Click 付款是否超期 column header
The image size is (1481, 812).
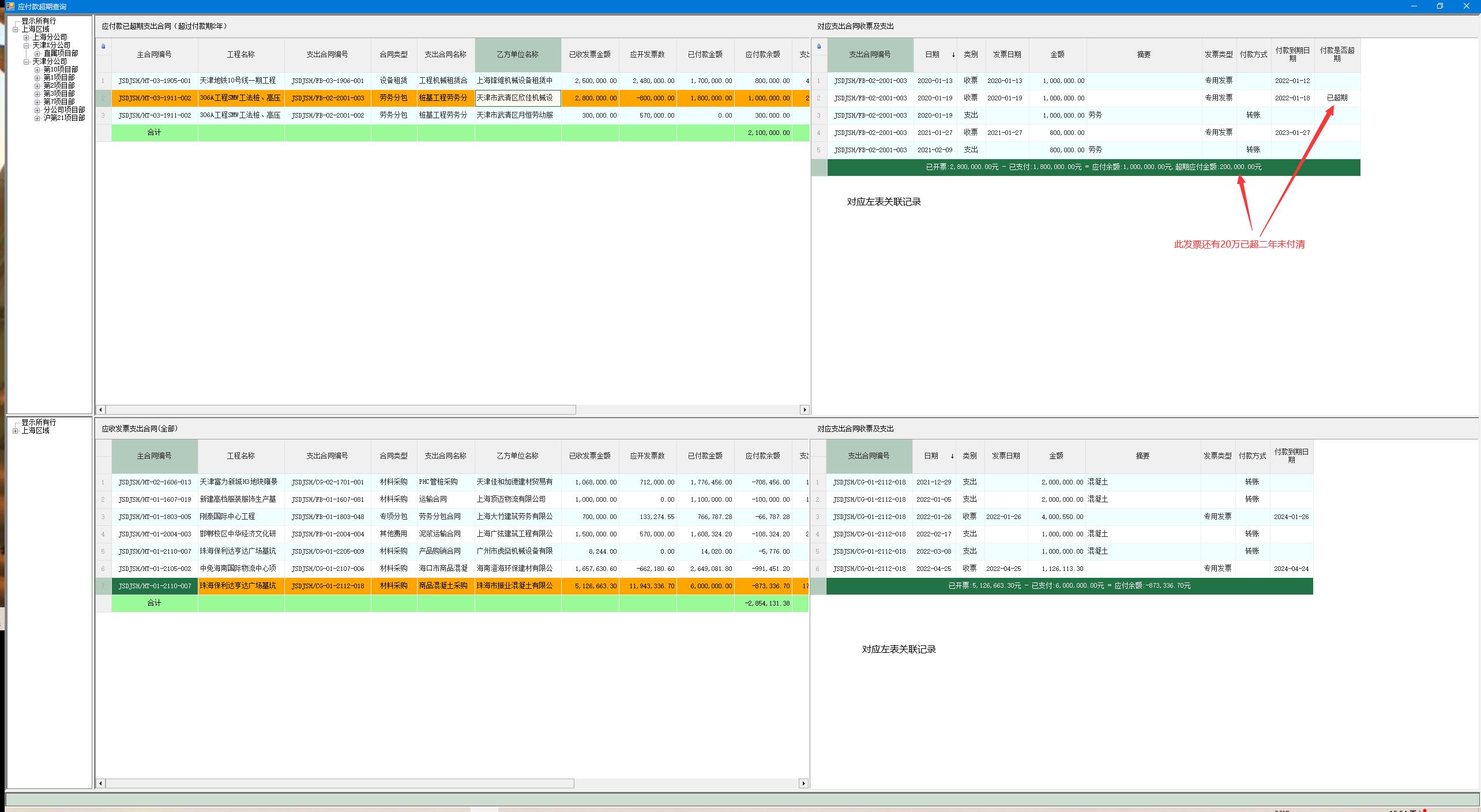tap(1337, 55)
